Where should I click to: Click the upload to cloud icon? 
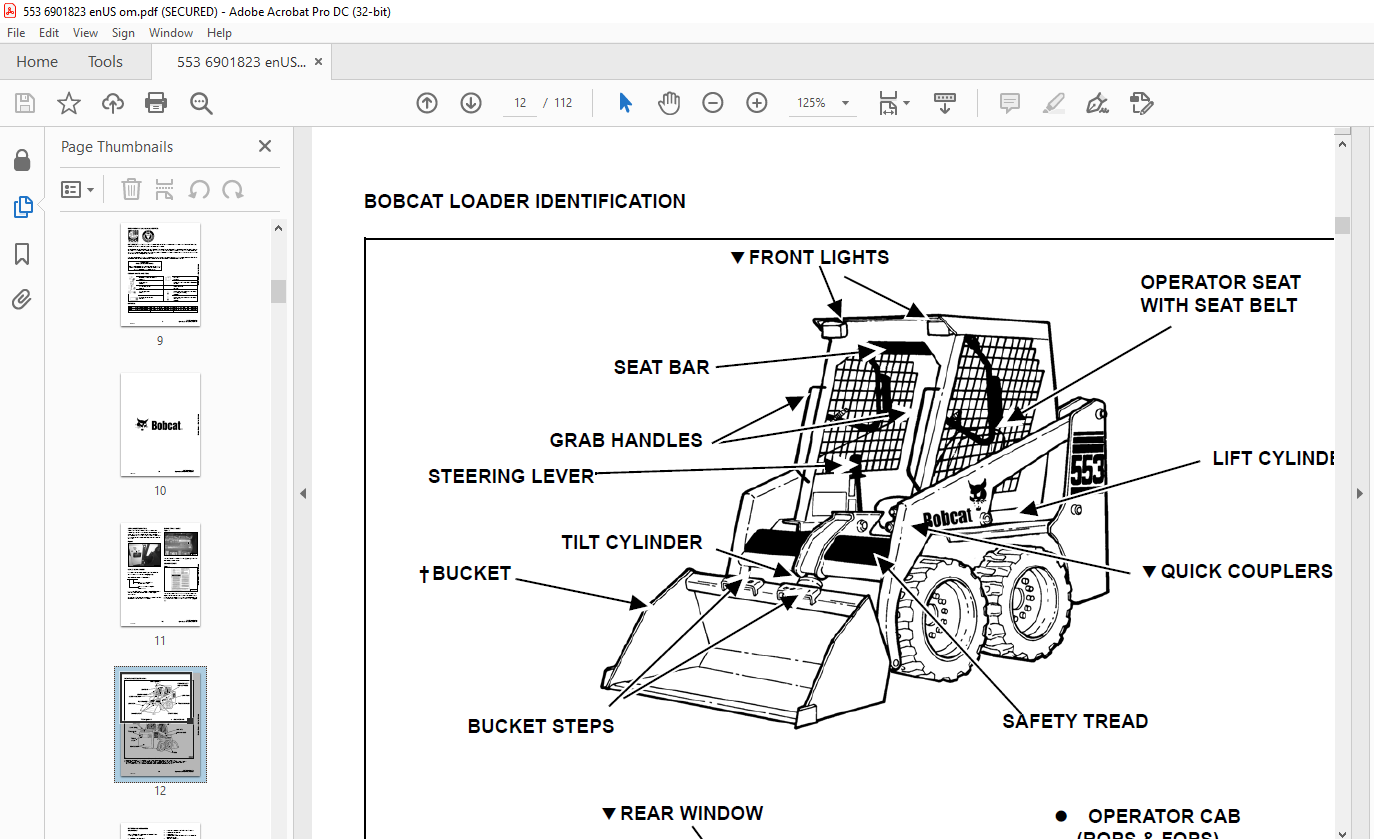113,103
